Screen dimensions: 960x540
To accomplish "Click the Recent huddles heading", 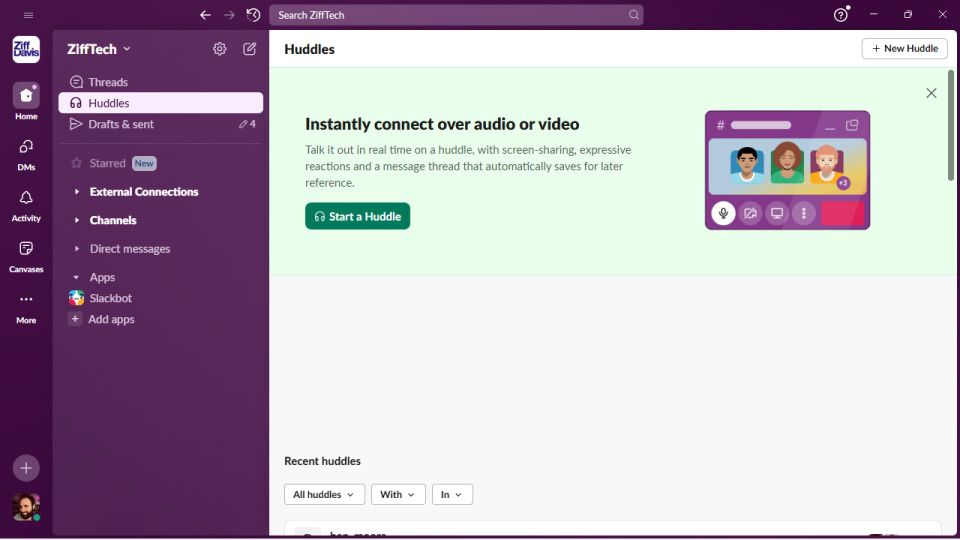I will (x=323, y=461).
